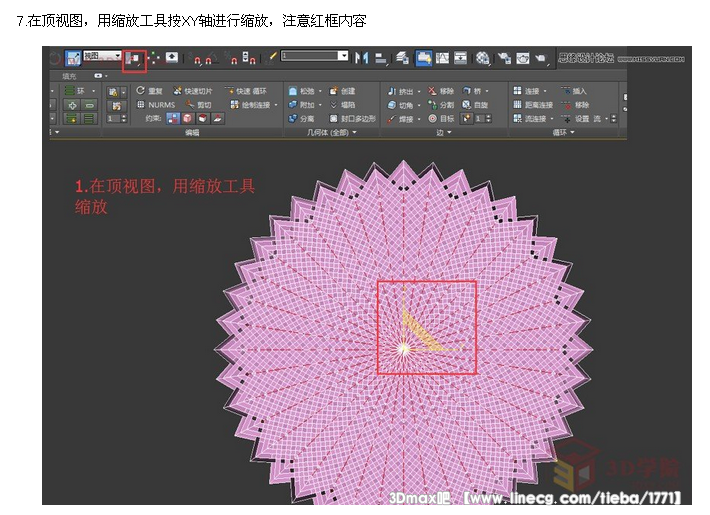Open the 焊接 weld settings arrow
This screenshot has width=710, height=515.
(419, 119)
